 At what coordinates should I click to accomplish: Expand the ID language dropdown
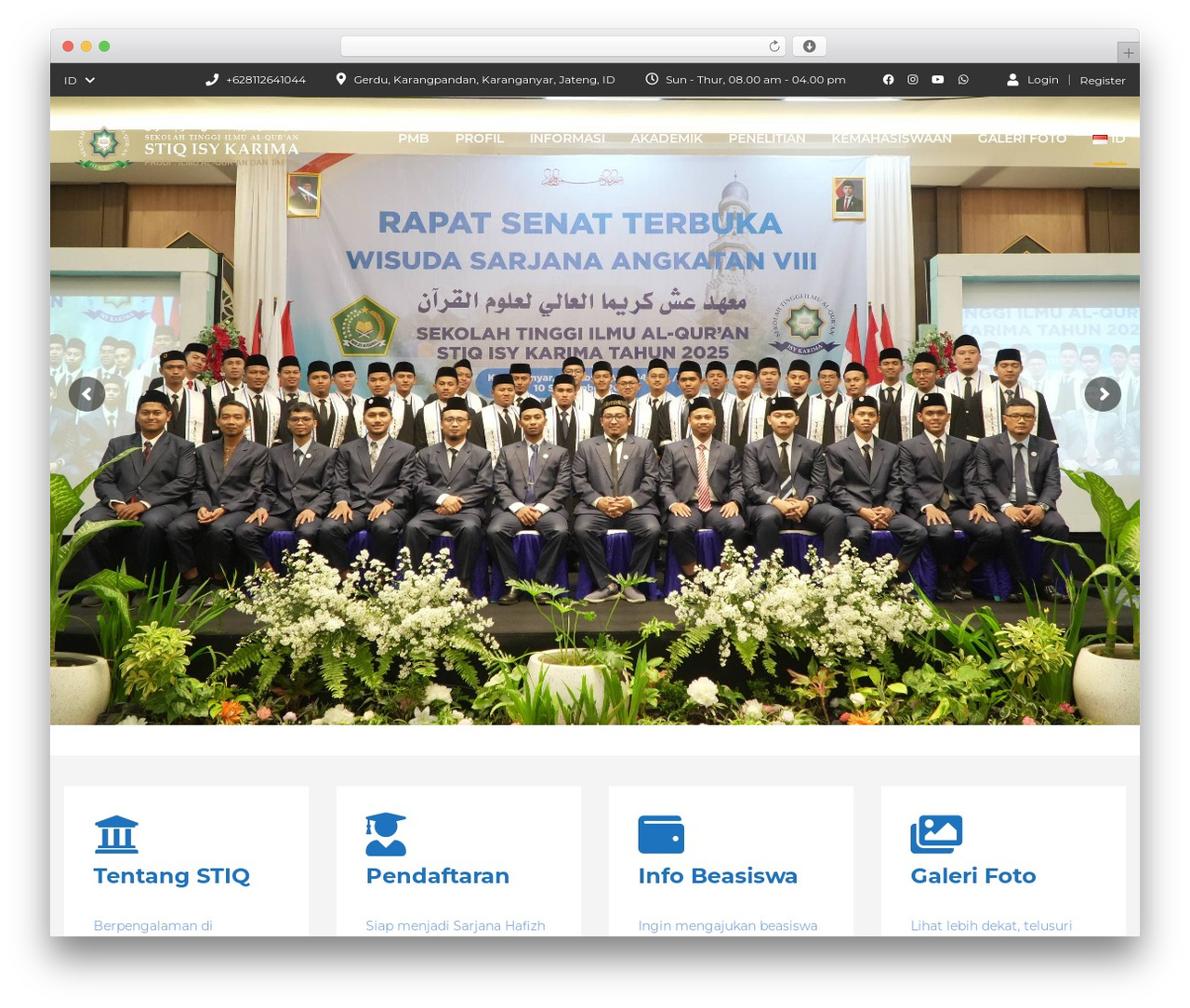(80, 80)
